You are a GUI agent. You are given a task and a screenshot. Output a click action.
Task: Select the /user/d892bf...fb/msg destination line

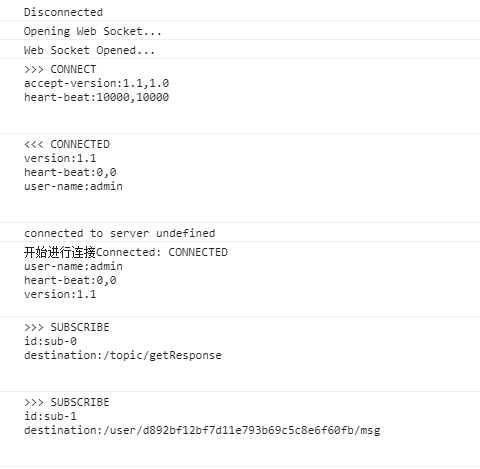click(202, 430)
